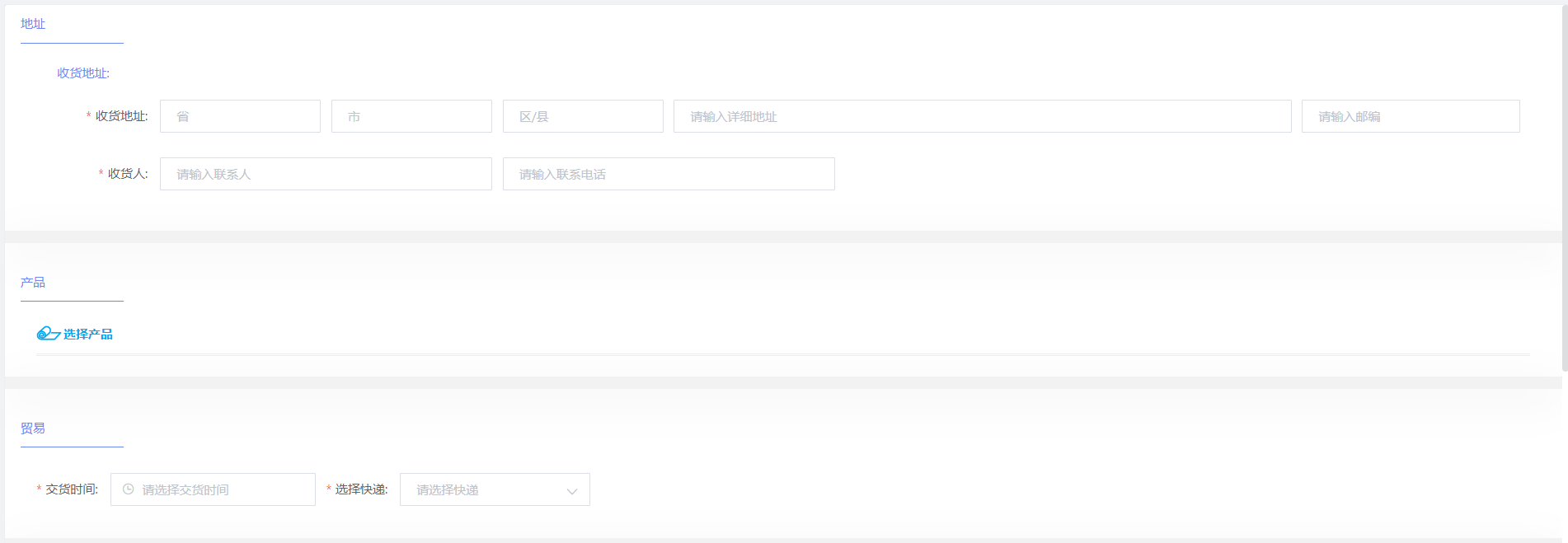Focus the 请输入联系电话 phone input
Image resolution: width=1568 pixels, height=543 pixels.
[x=669, y=174]
